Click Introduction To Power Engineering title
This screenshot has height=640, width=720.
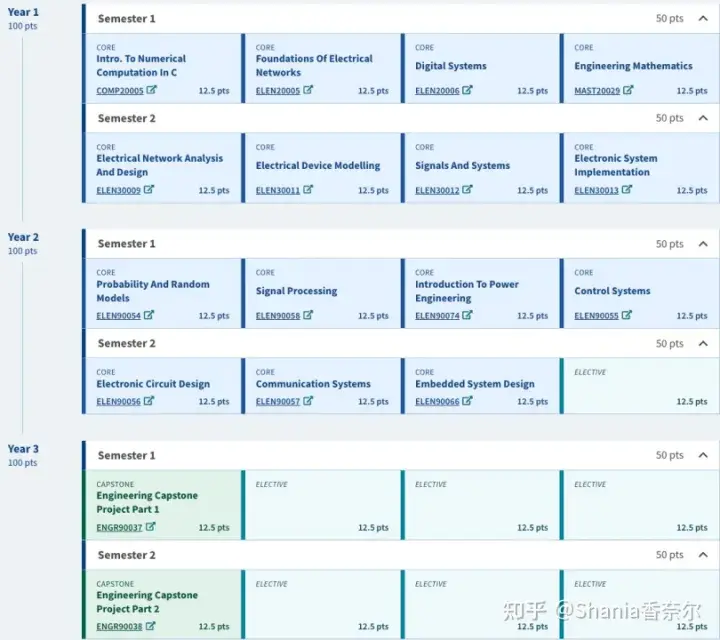[x=467, y=291]
